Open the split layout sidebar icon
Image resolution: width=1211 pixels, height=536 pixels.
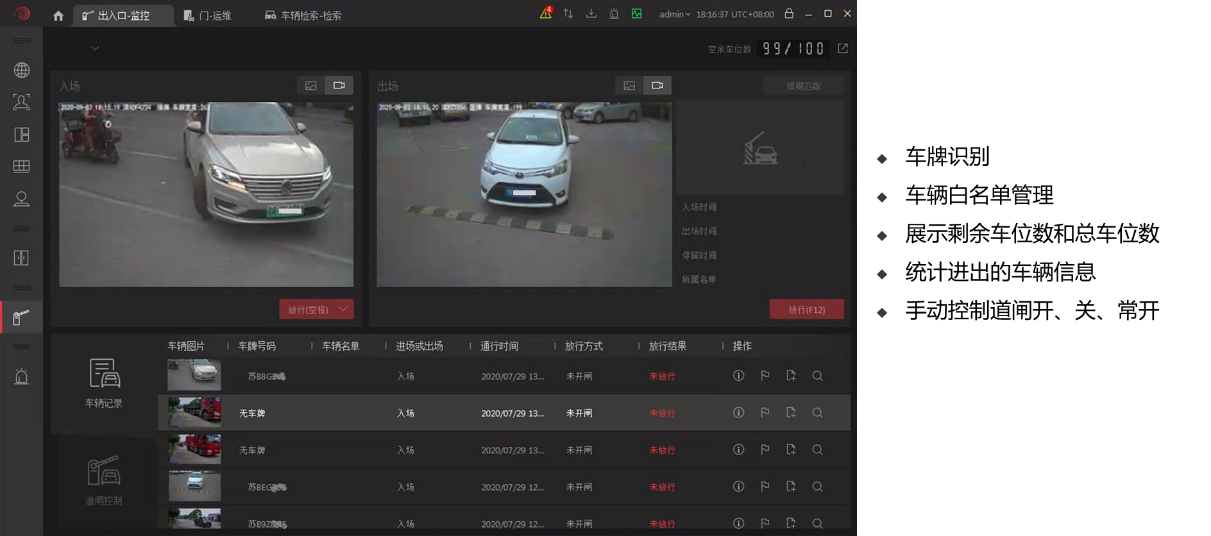21,134
